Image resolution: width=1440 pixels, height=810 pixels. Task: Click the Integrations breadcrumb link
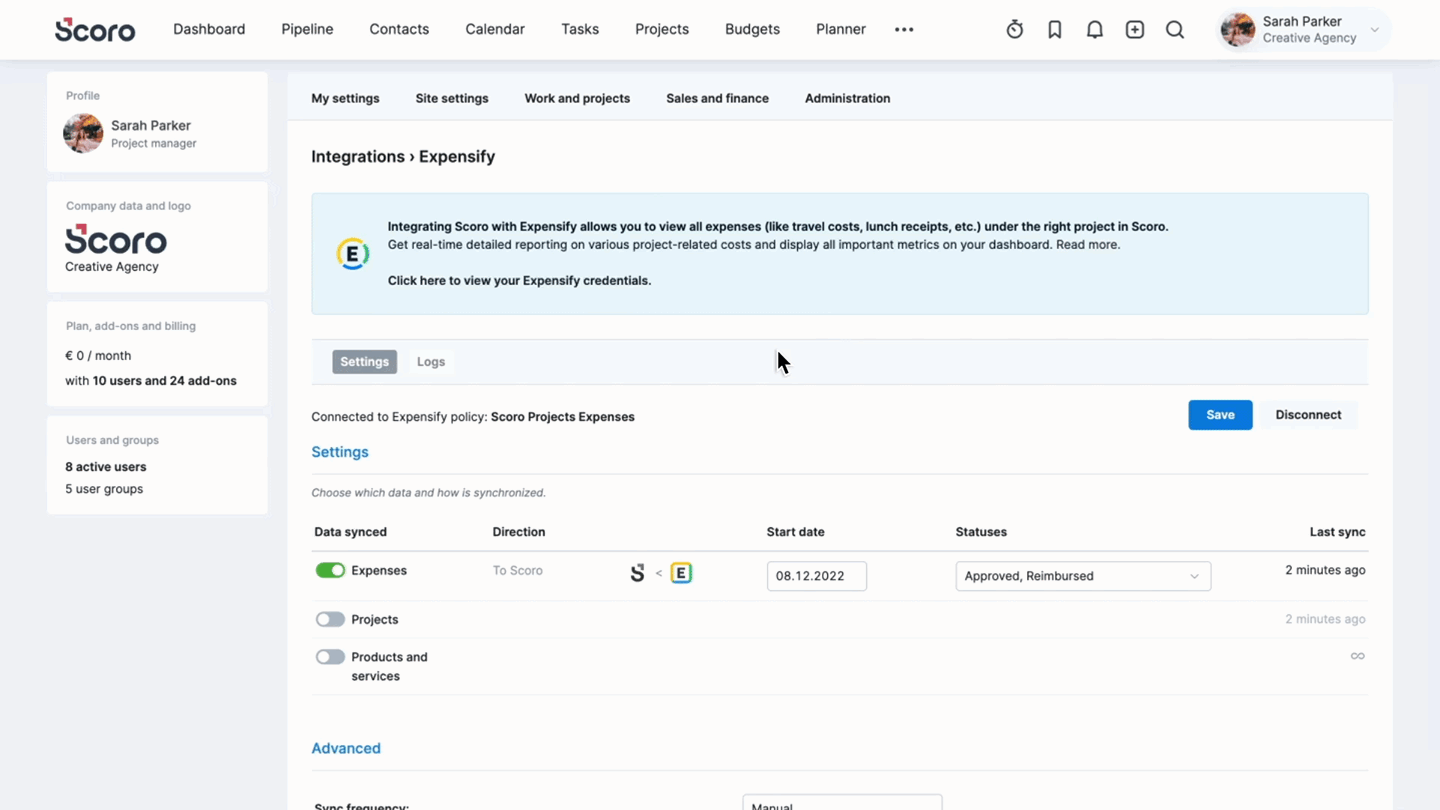click(358, 157)
